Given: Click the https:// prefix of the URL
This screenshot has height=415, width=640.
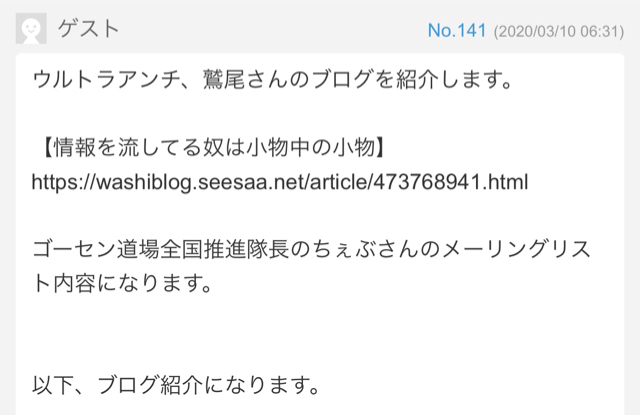Looking at the screenshot, I should [x=63, y=182].
